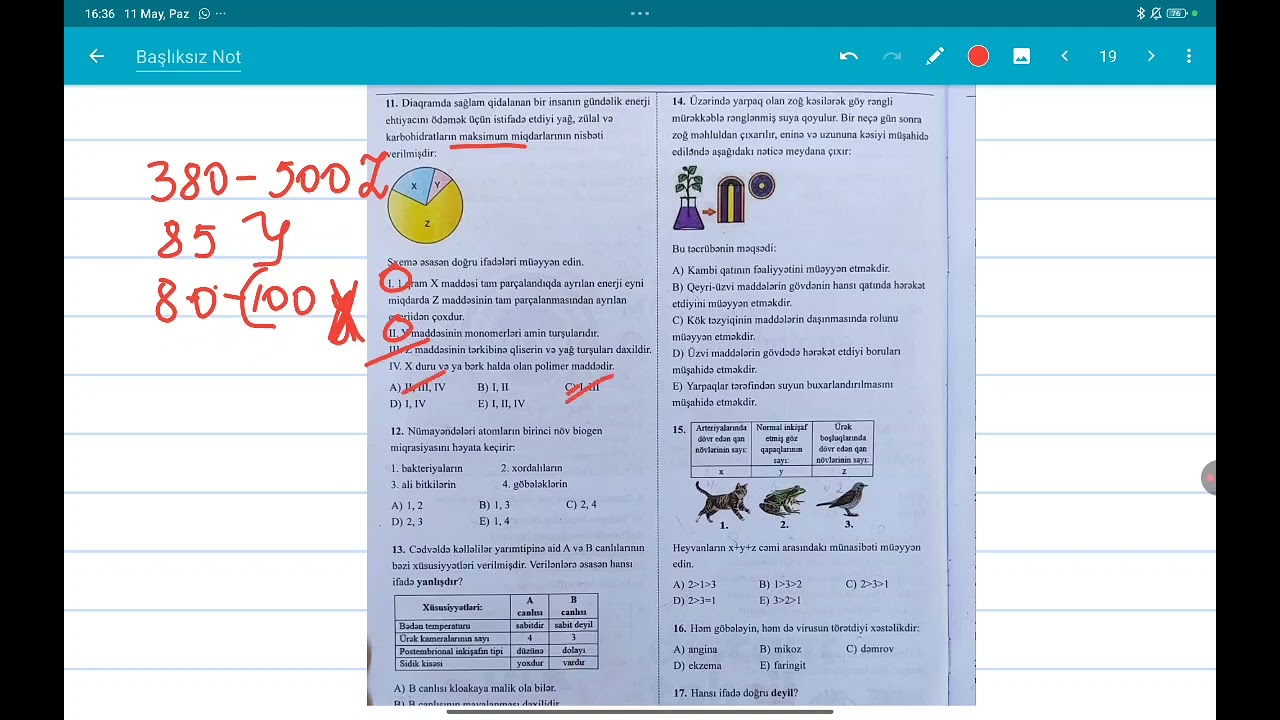Tap answer E) 3>2>1 in question 15
The width and height of the screenshot is (1280, 720).
(780, 600)
